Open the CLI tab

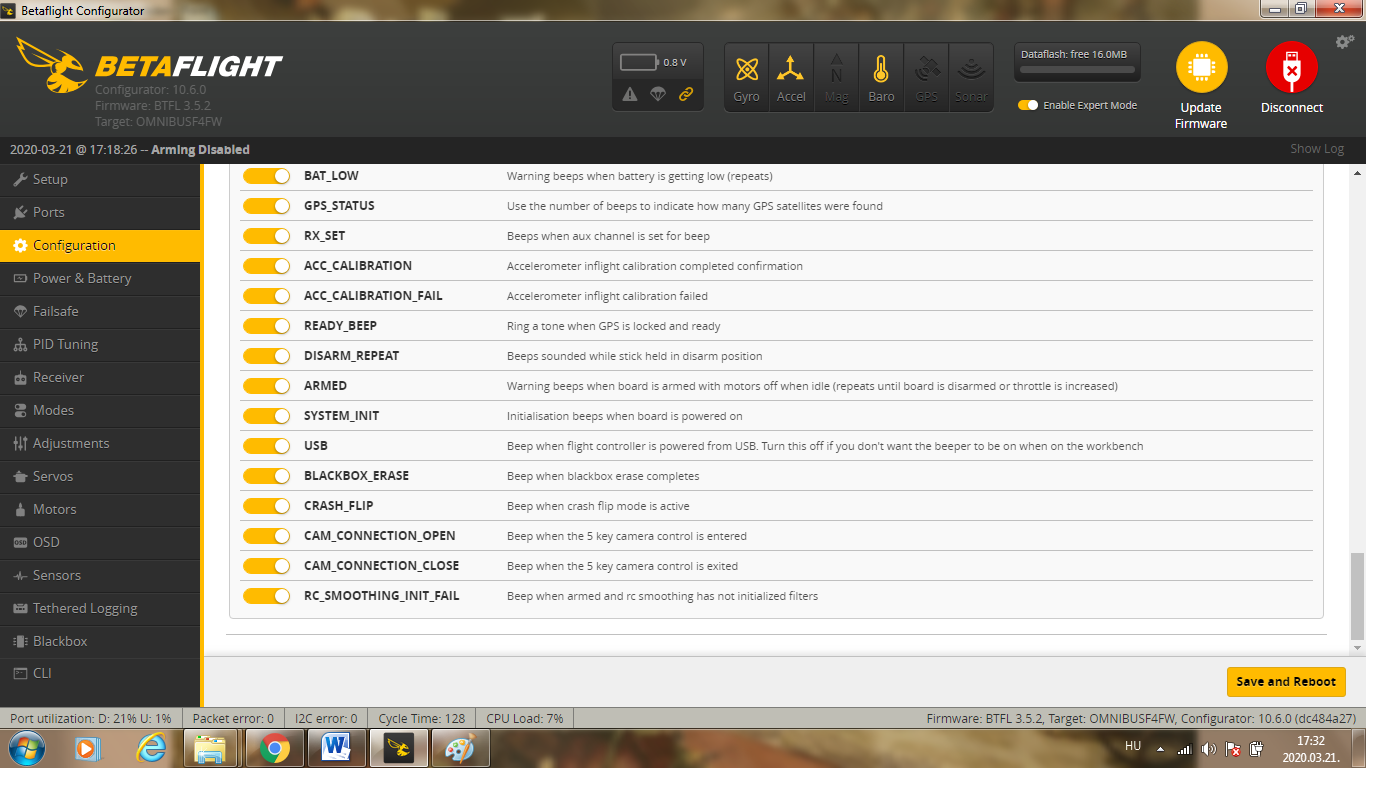tap(100, 673)
